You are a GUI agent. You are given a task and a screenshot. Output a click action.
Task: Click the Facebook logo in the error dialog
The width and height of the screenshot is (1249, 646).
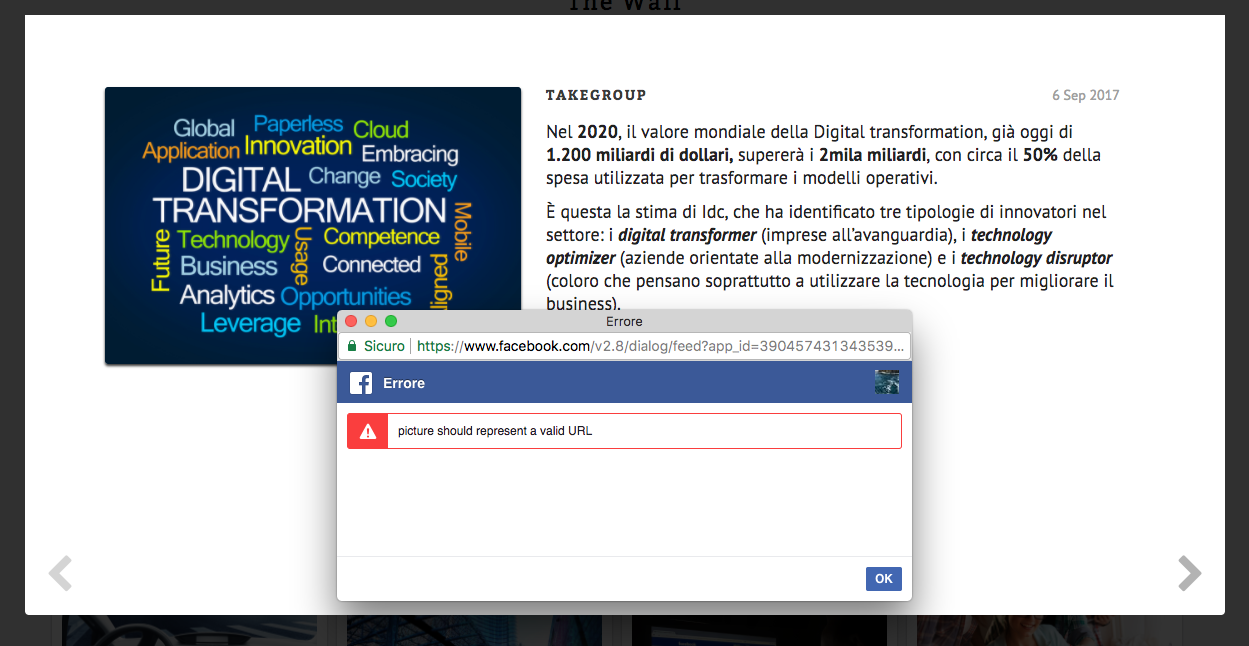361,383
